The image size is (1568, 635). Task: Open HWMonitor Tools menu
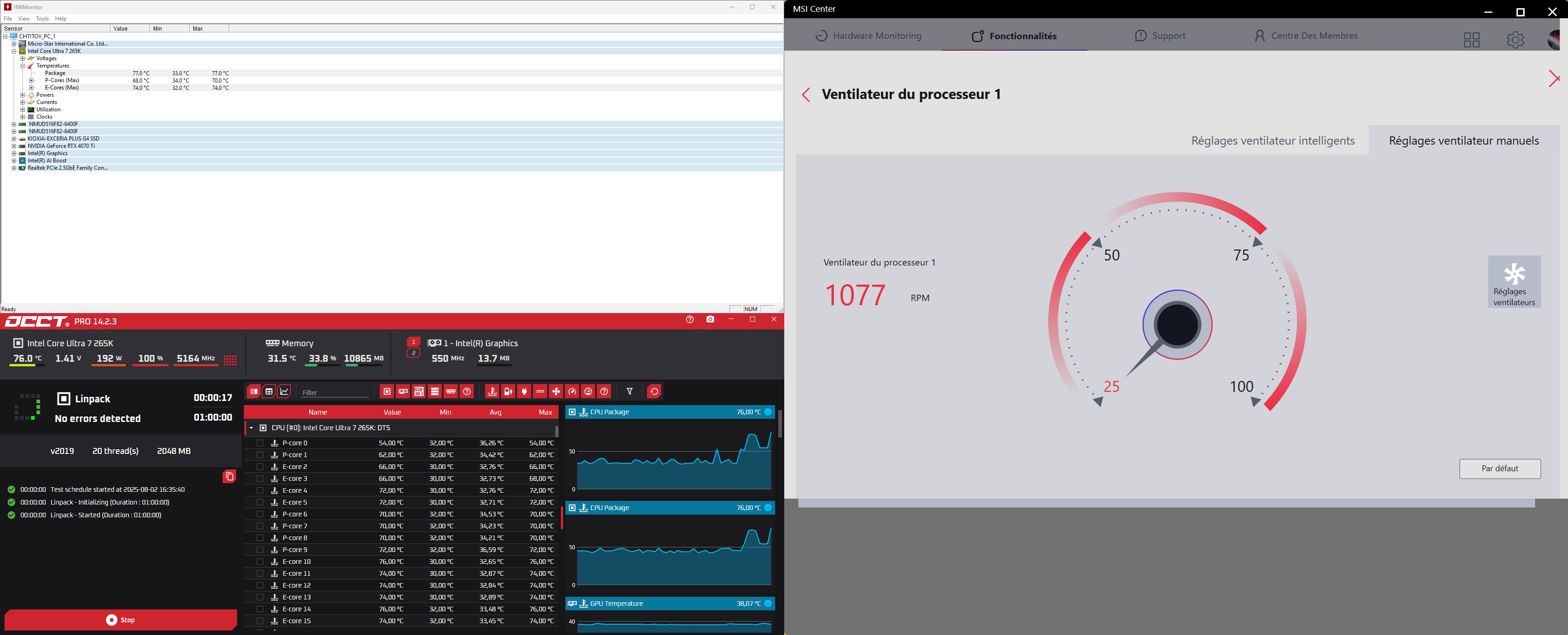(42, 19)
